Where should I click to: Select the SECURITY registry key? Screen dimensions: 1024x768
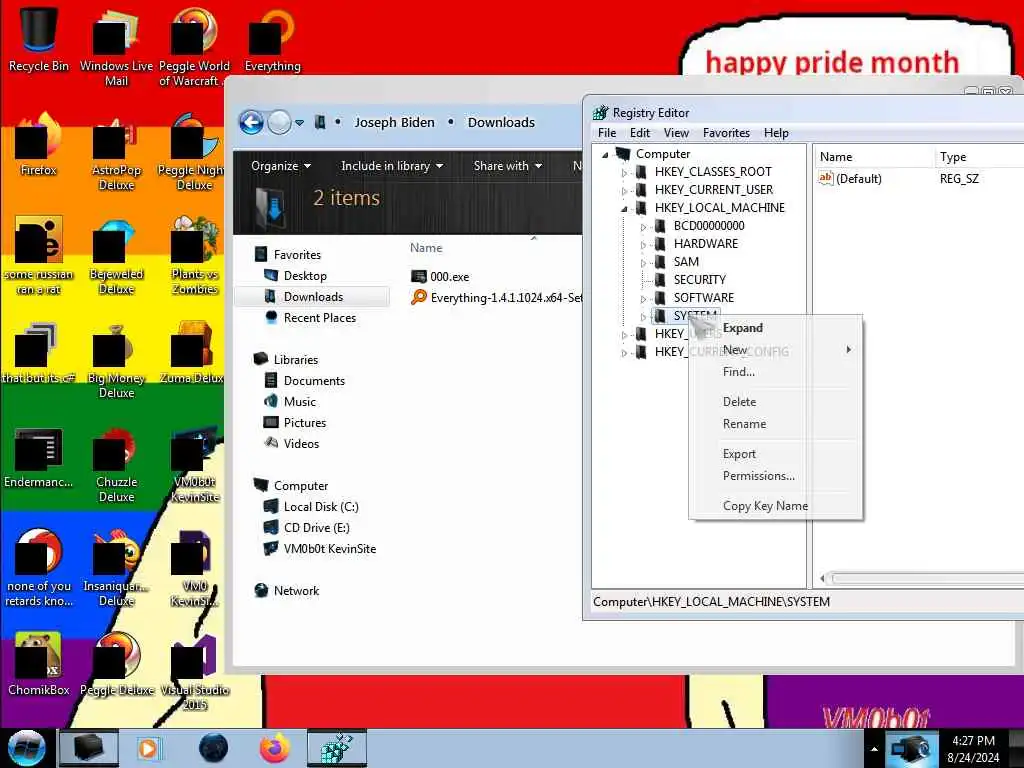pos(699,280)
